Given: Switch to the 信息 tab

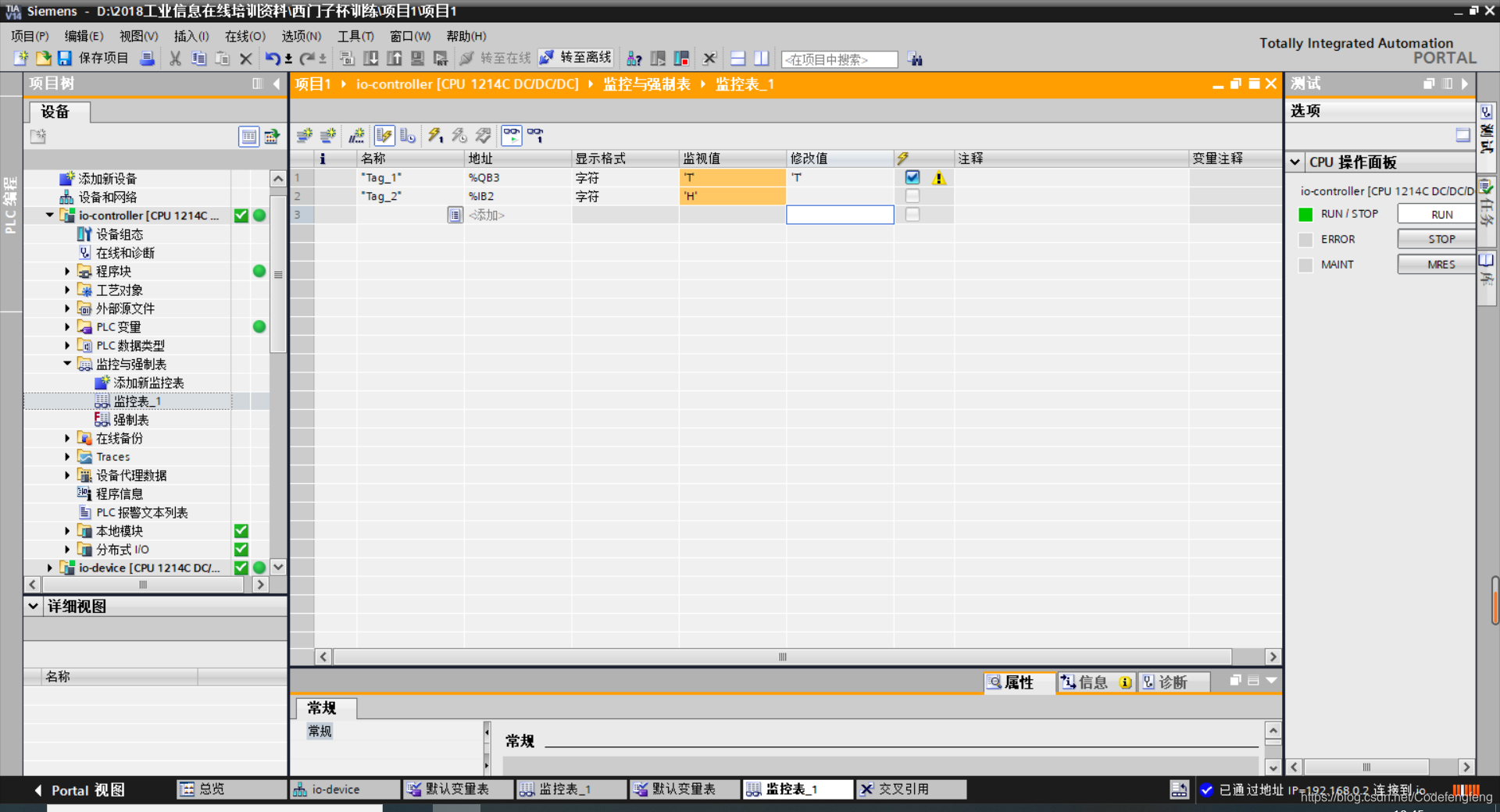Looking at the screenshot, I should [x=1095, y=682].
